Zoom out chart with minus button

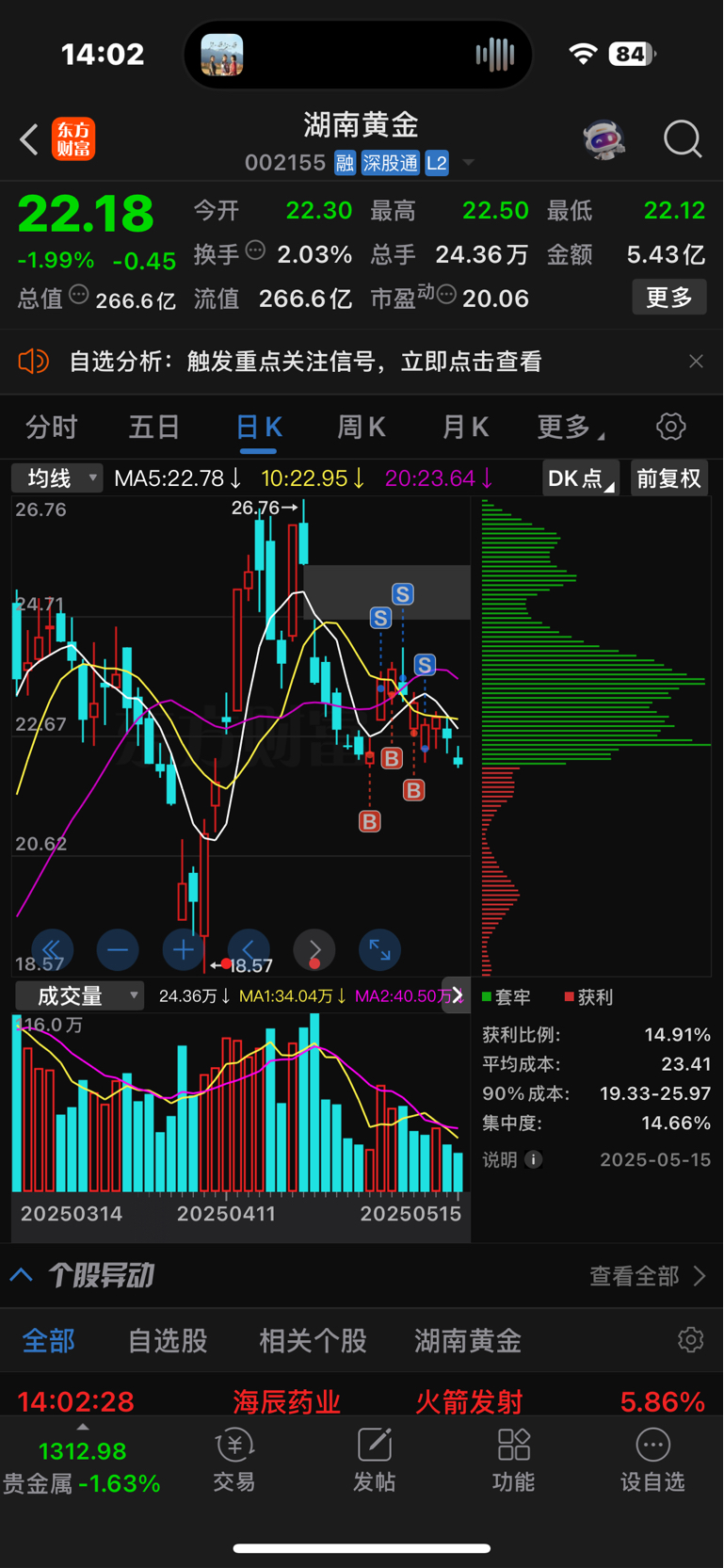click(x=118, y=950)
